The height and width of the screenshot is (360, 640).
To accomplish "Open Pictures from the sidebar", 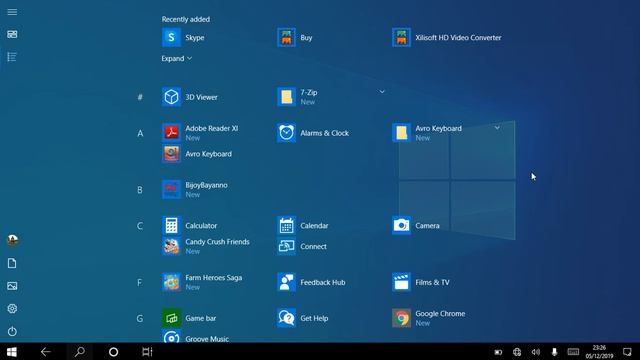I will click(12, 286).
